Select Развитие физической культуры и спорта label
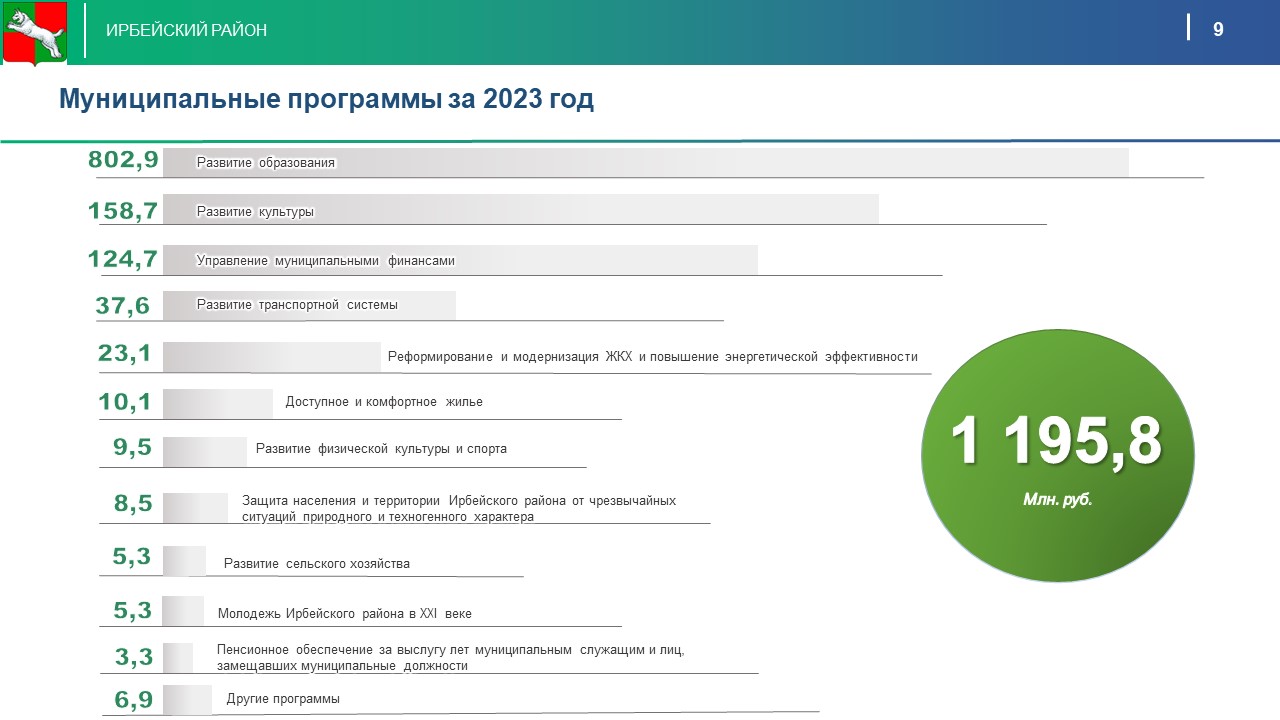 pyautogui.click(x=381, y=449)
